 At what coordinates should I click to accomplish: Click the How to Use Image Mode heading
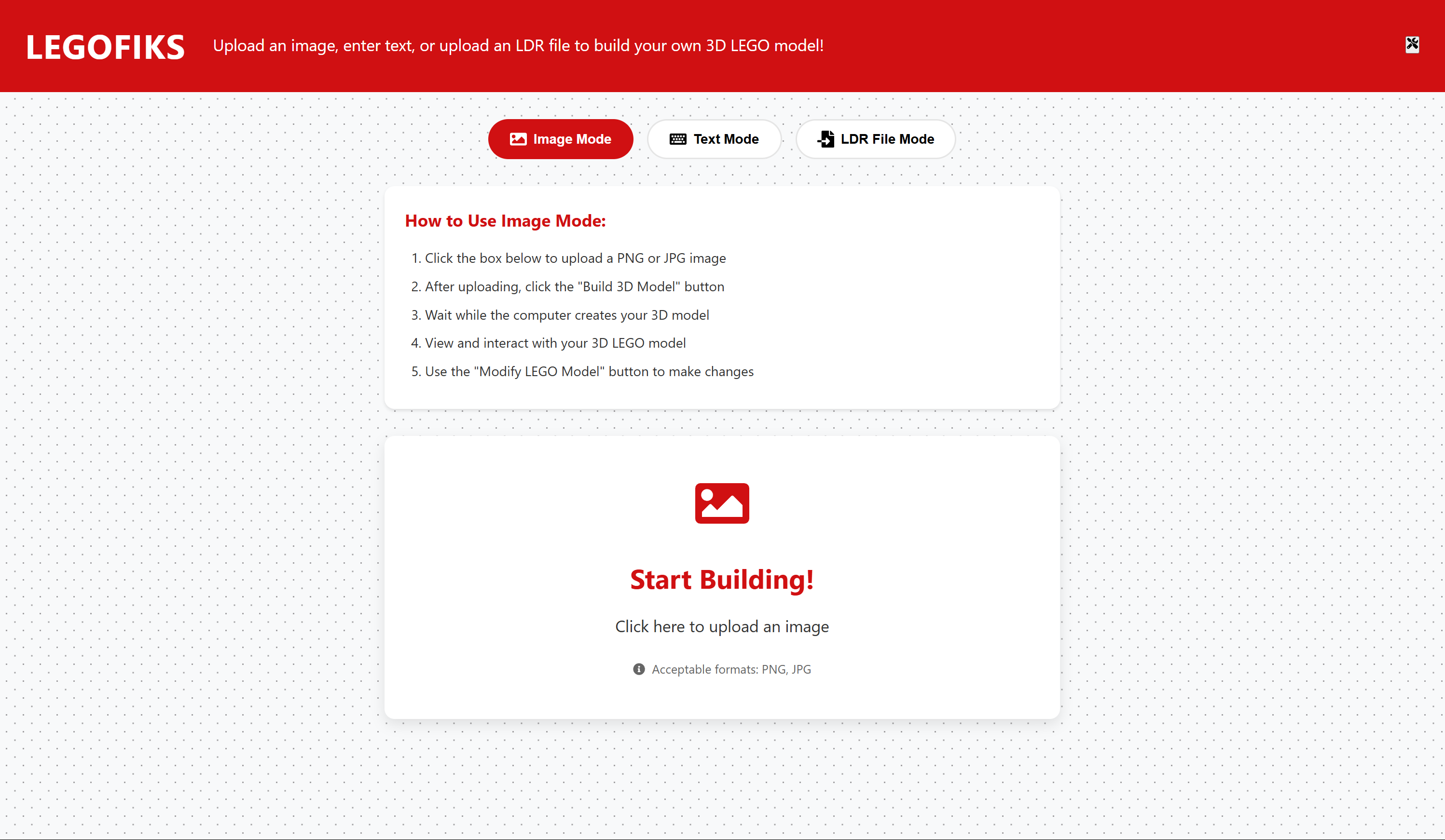pyautogui.click(x=505, y=220)
